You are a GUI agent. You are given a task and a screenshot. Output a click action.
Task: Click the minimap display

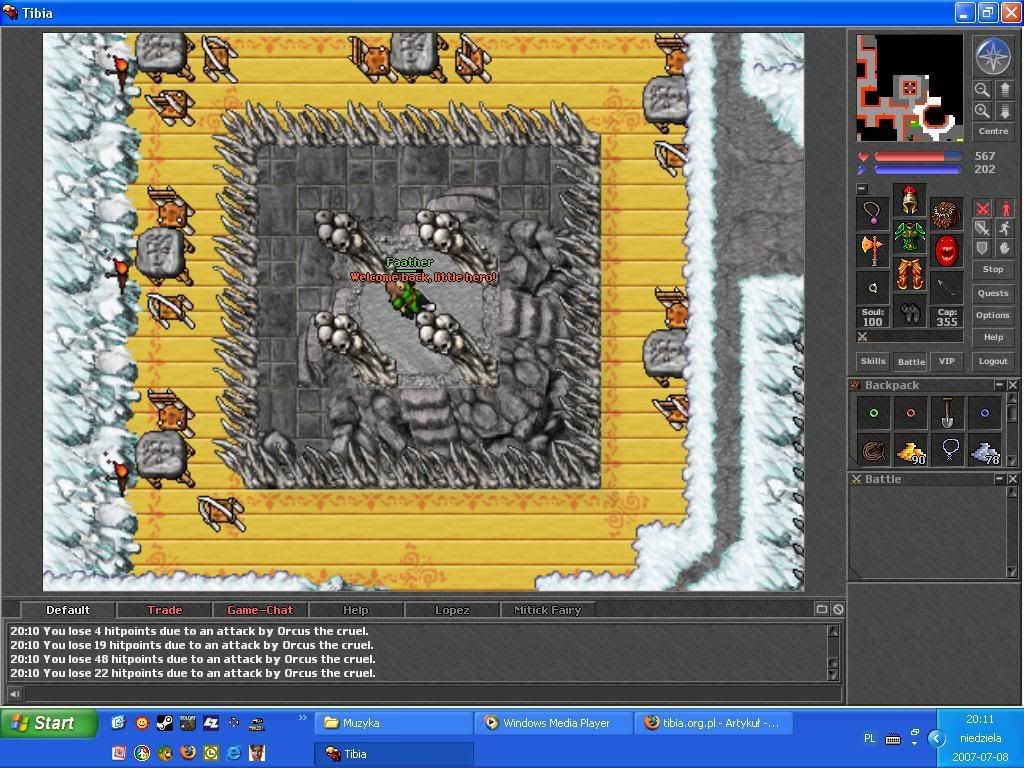click(x=910, y=88)
